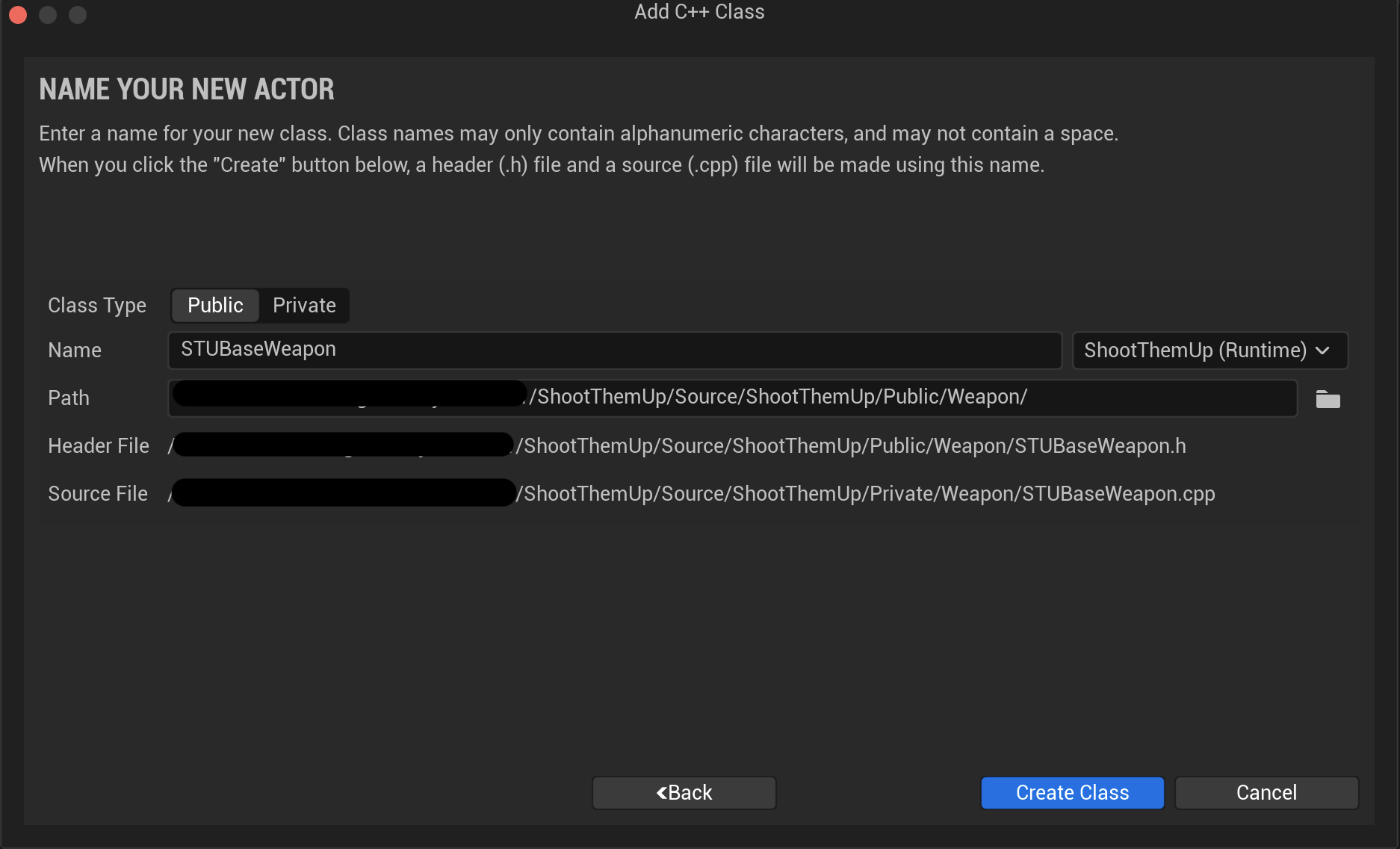1400x849 pixels.
Task: Go back with the Back button
Action: click(x=684, y=792)
